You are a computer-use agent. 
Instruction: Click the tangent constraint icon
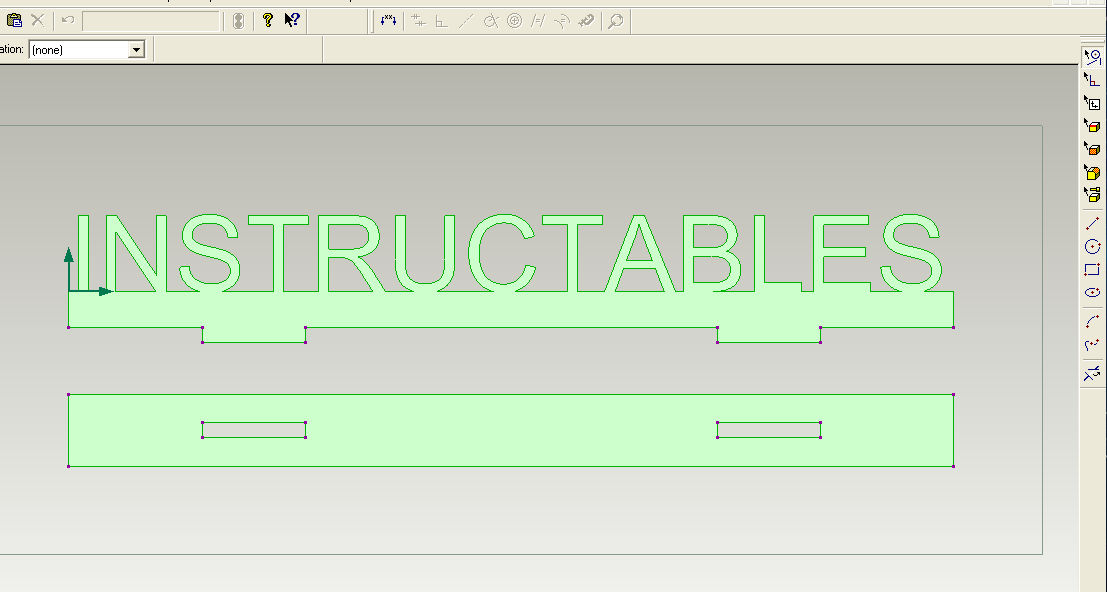pyautogui.click(x=491, y=21)
